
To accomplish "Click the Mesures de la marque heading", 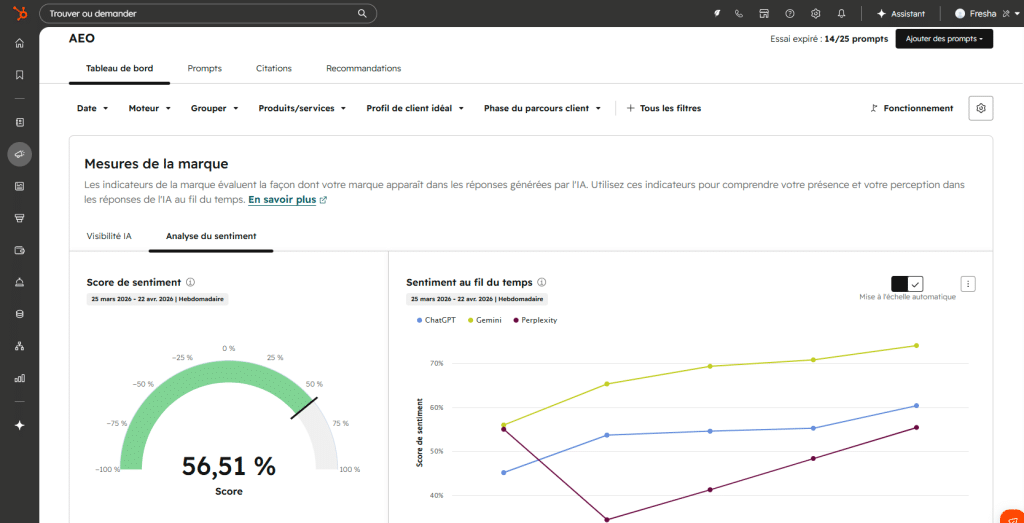I will [x=156, y=164].
